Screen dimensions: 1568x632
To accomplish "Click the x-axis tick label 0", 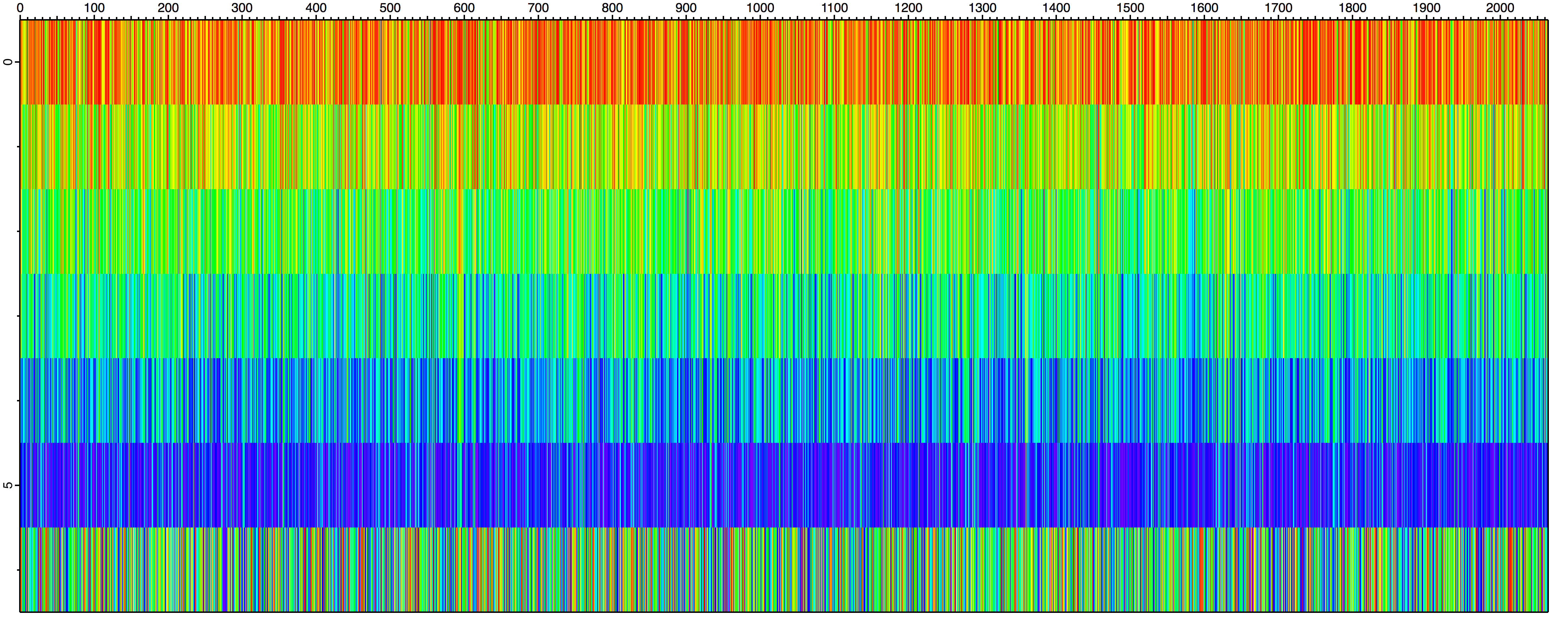I will click(x=20, y=8).
